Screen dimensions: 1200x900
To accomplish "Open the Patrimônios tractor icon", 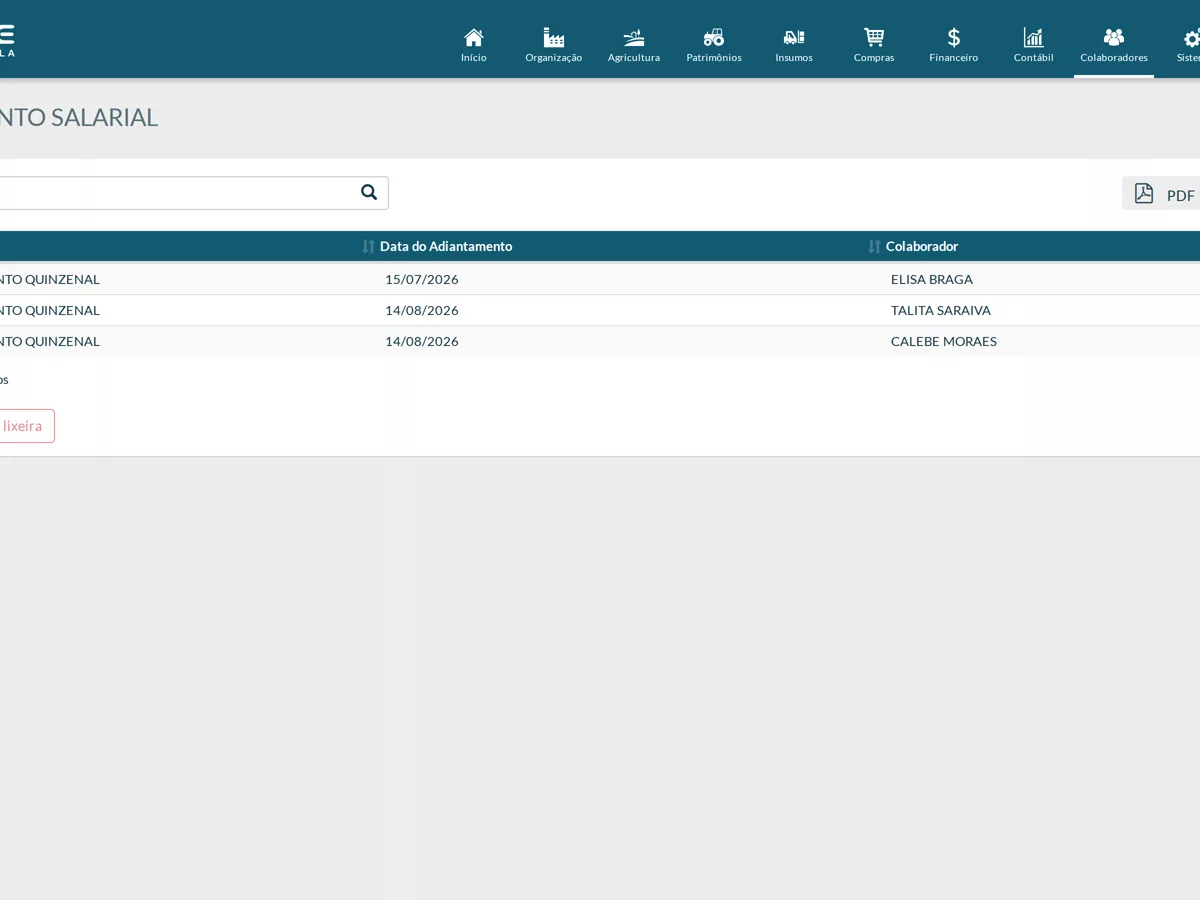I will click(714, 38).
